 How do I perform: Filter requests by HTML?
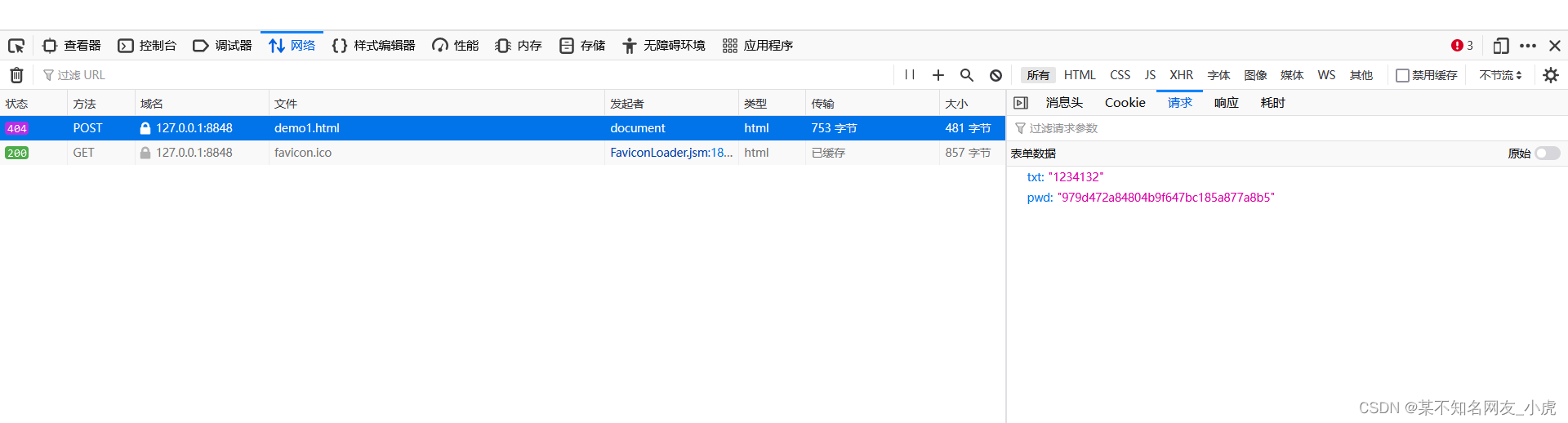point(1080,75)
